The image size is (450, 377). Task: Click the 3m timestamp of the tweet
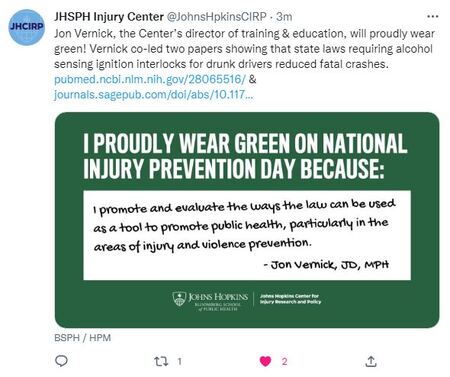(284, 17)
